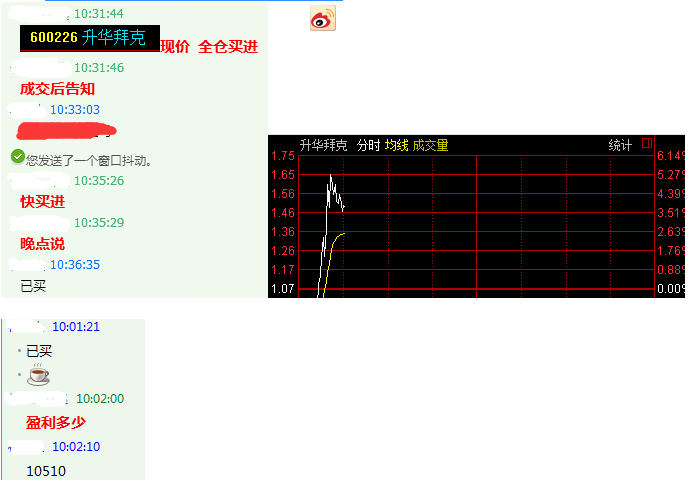Click the message 成交后告知
This screenshot has width=697, height=483.
click(x=57, y=89)
